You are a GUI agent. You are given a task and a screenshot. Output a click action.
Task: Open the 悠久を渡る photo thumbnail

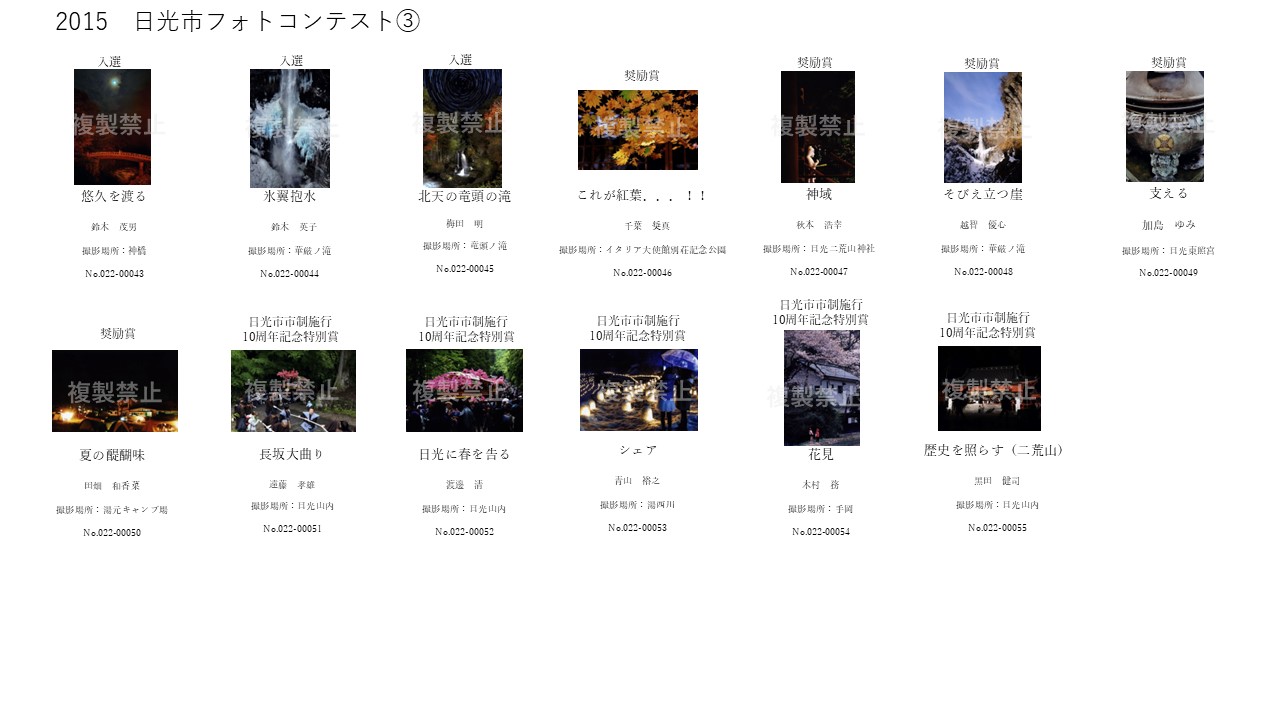pos(112,127)
